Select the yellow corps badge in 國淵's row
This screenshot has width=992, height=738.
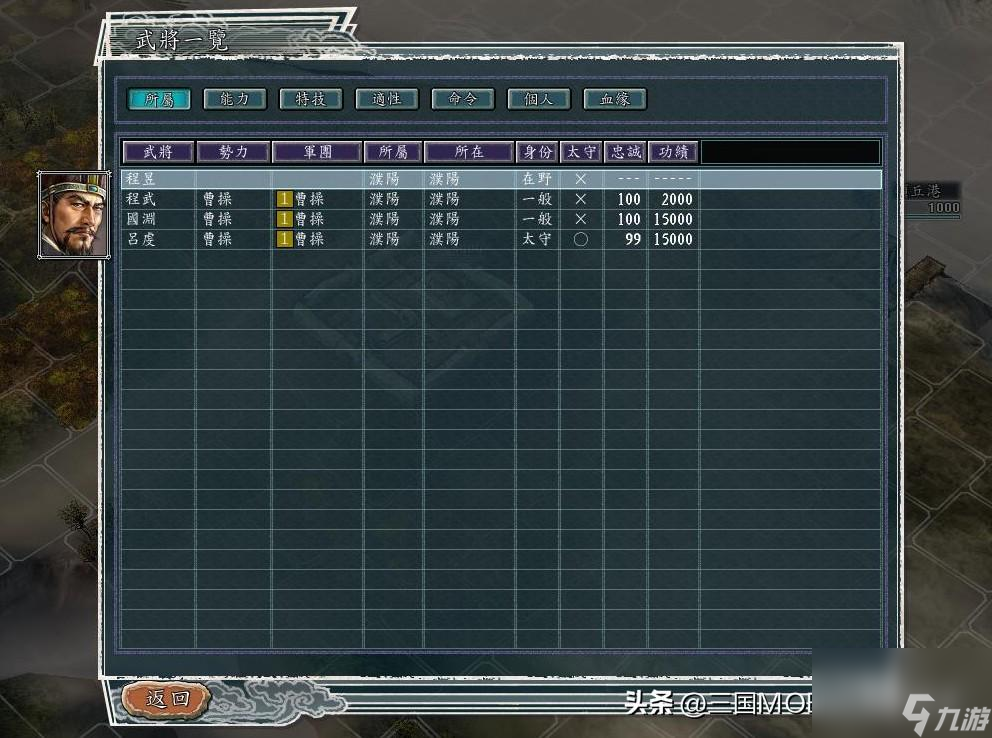coord(285,219)
